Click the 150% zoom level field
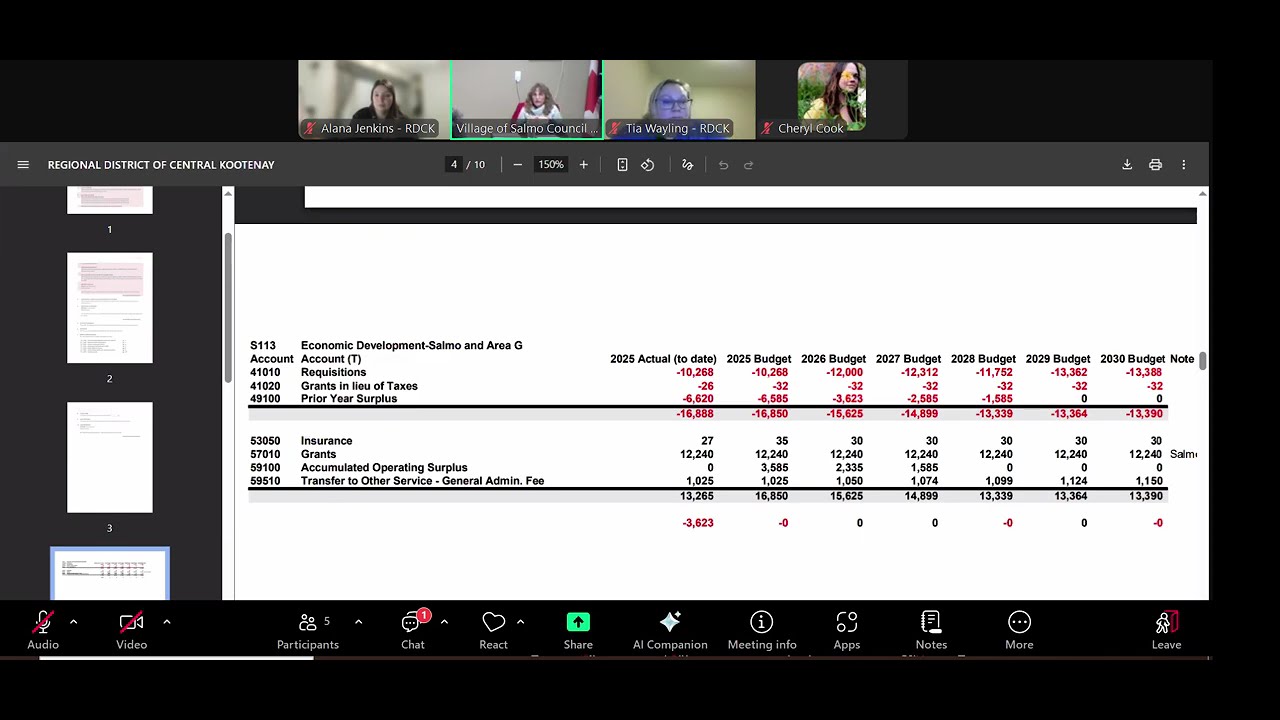1280x720 pixels. (x=551, y=165)
